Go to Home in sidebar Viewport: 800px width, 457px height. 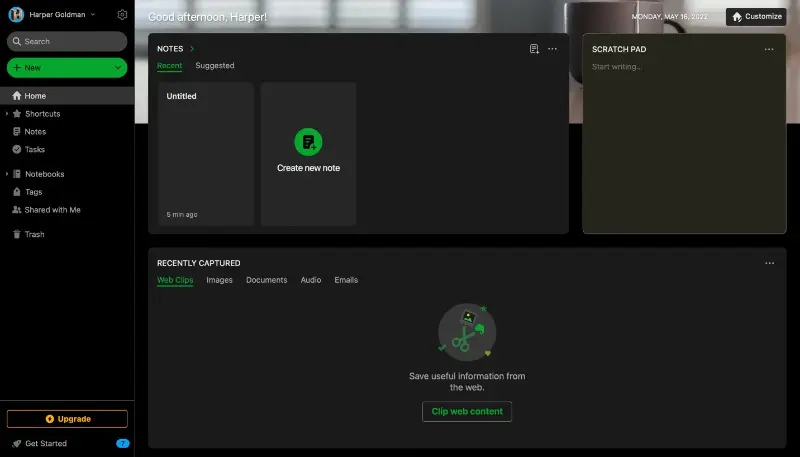[67, 96]
